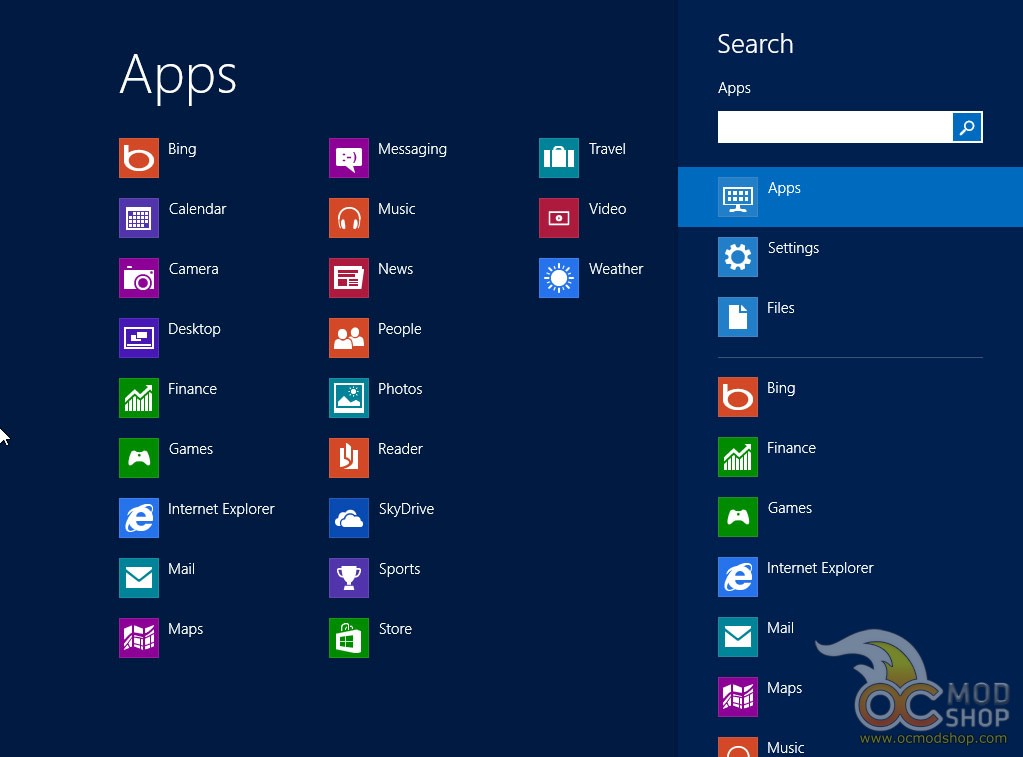Image resolution: width=1023 pixels, height=757 pixels.
Task: Choose Mail in the Search pane list
Action: 850,637
